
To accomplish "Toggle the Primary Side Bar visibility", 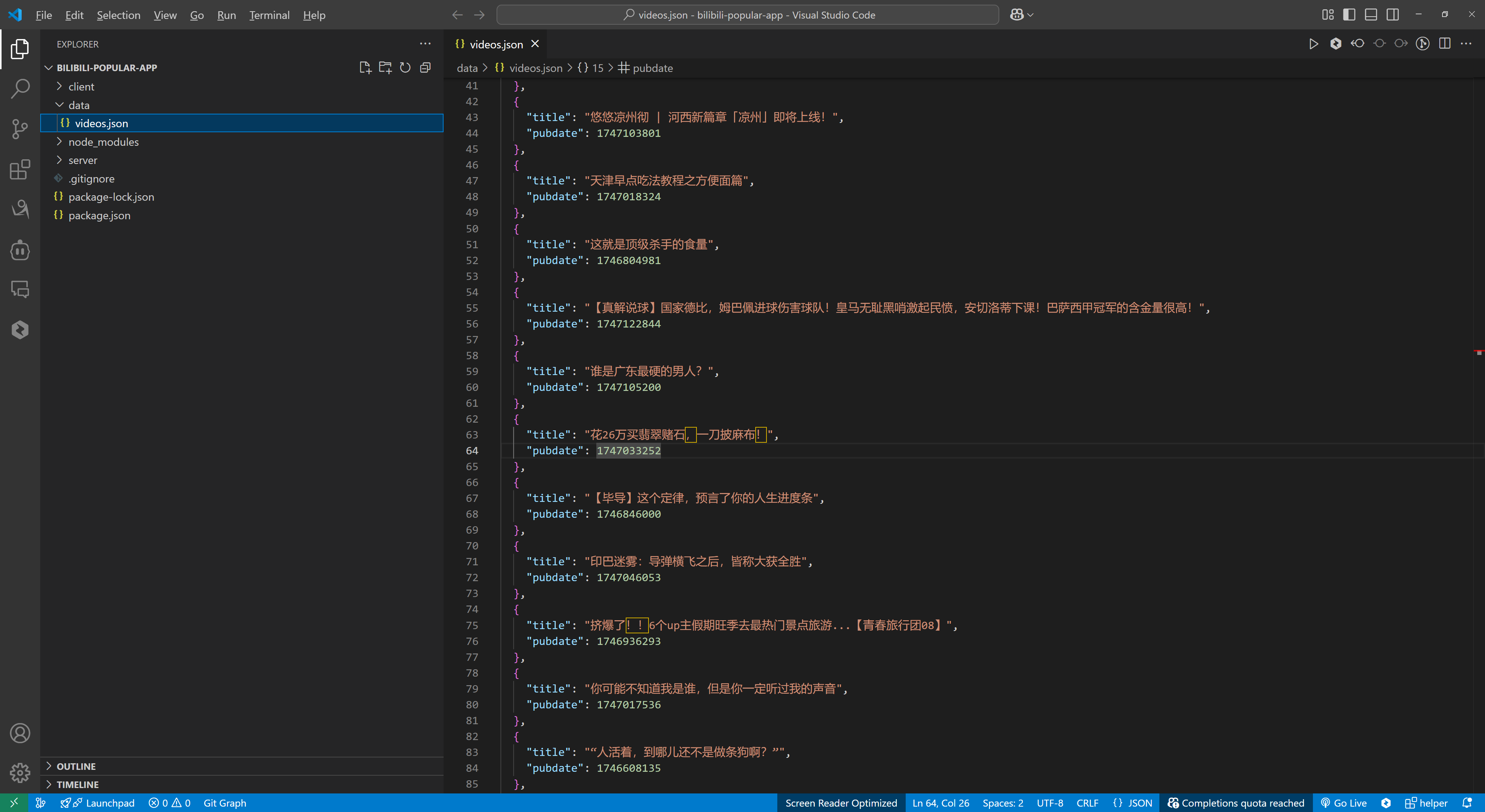I will (1349, 14).
